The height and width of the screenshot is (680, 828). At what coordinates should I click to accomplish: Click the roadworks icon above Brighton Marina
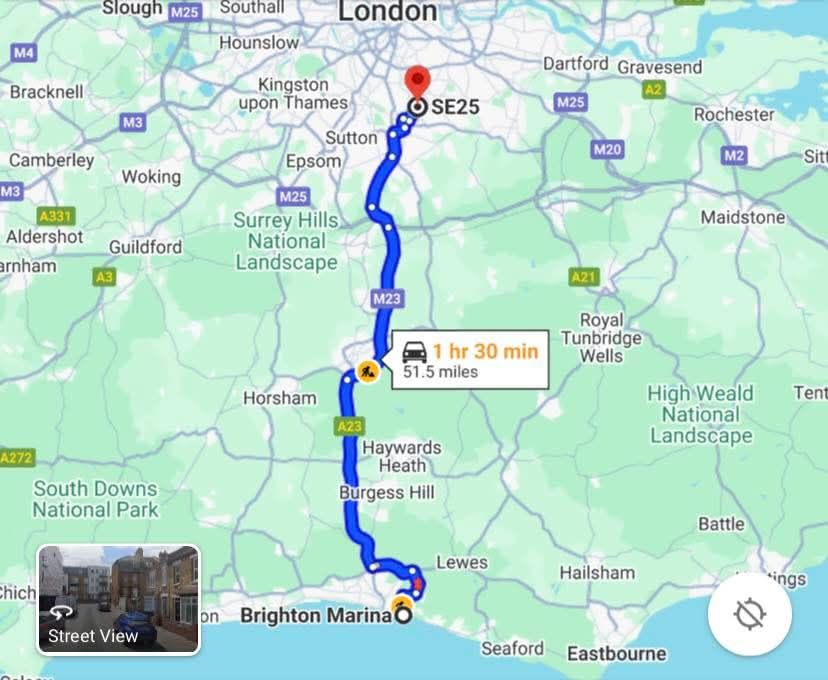pos(402,602)
